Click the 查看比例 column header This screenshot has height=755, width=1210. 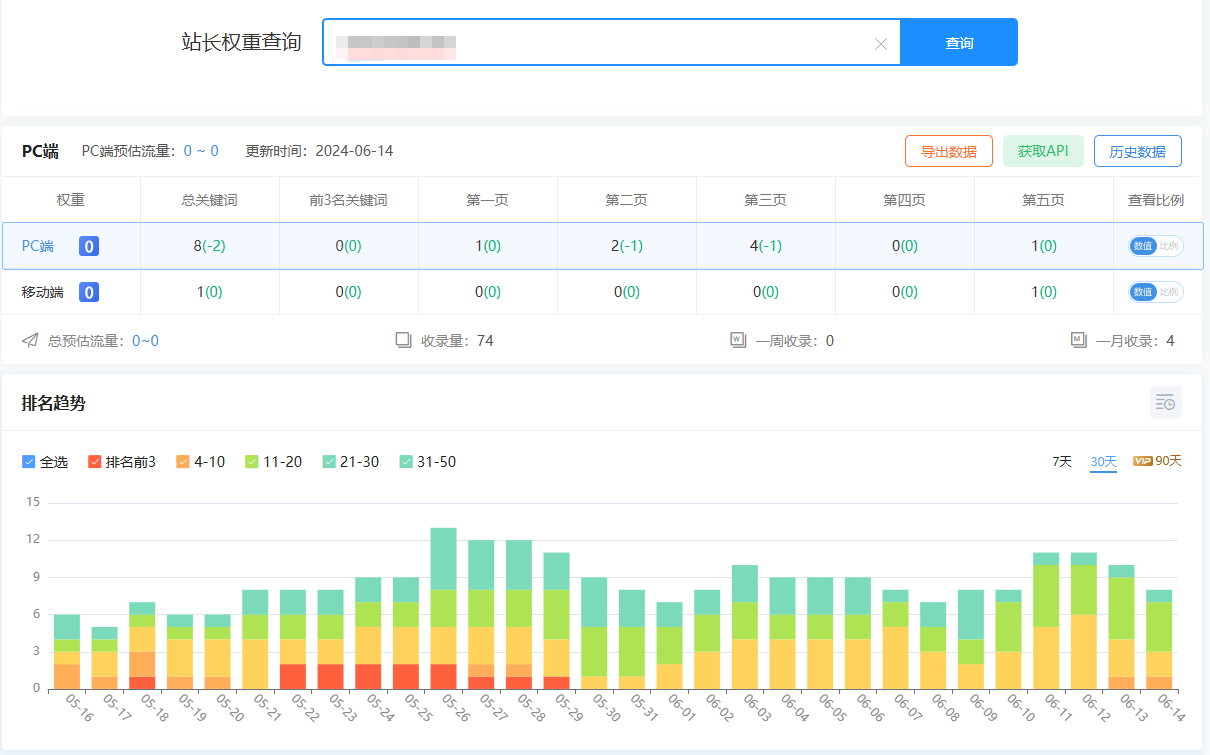pyautogui.click(x=1156, y=200)
